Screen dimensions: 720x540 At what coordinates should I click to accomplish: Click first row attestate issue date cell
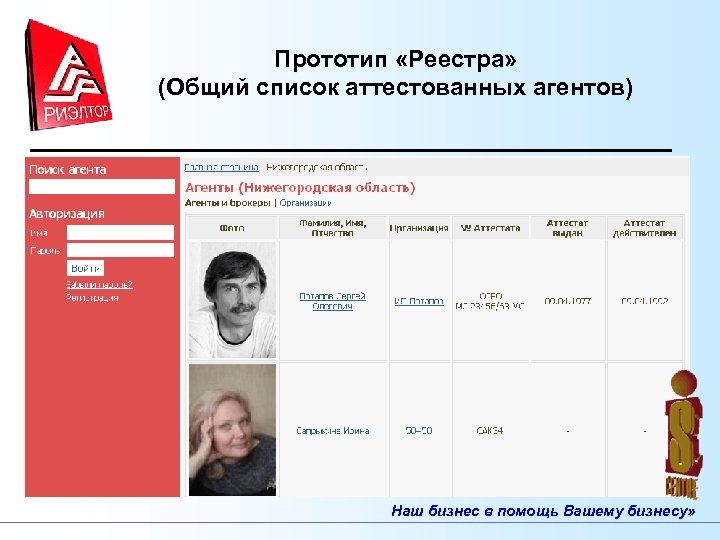point(568,301)
